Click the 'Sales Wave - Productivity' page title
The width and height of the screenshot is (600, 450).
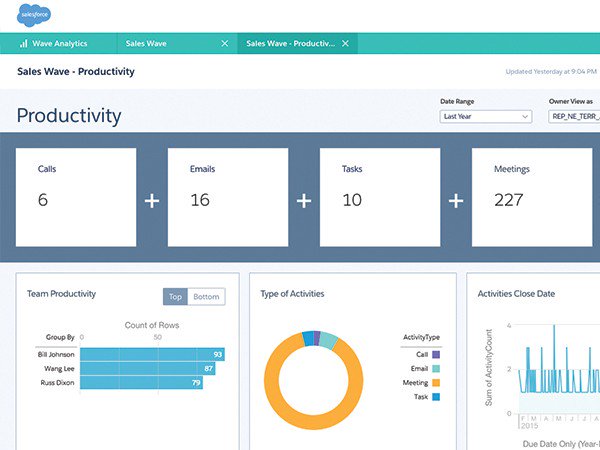click(x=76, y=72)
